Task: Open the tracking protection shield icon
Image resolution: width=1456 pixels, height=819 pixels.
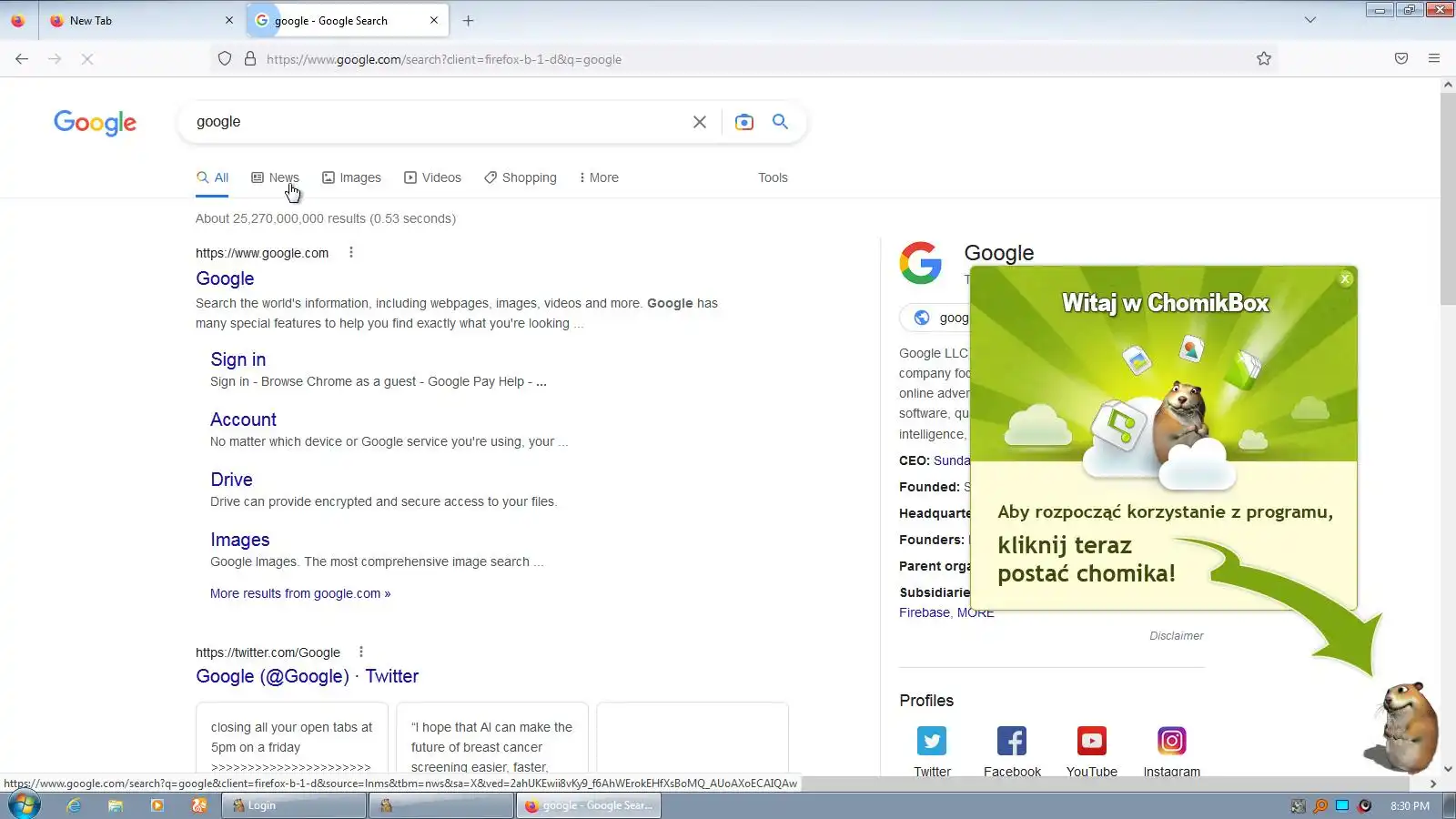Action: click(x=225, y=59)
